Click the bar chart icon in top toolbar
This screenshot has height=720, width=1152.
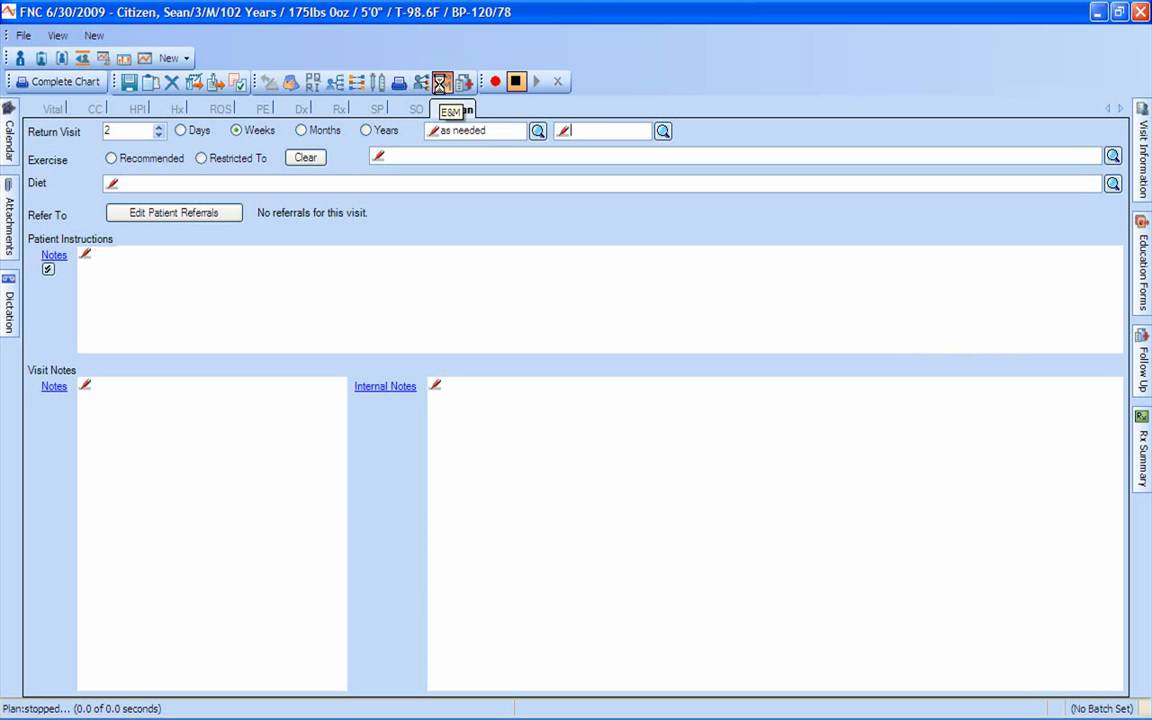point(123,58)
